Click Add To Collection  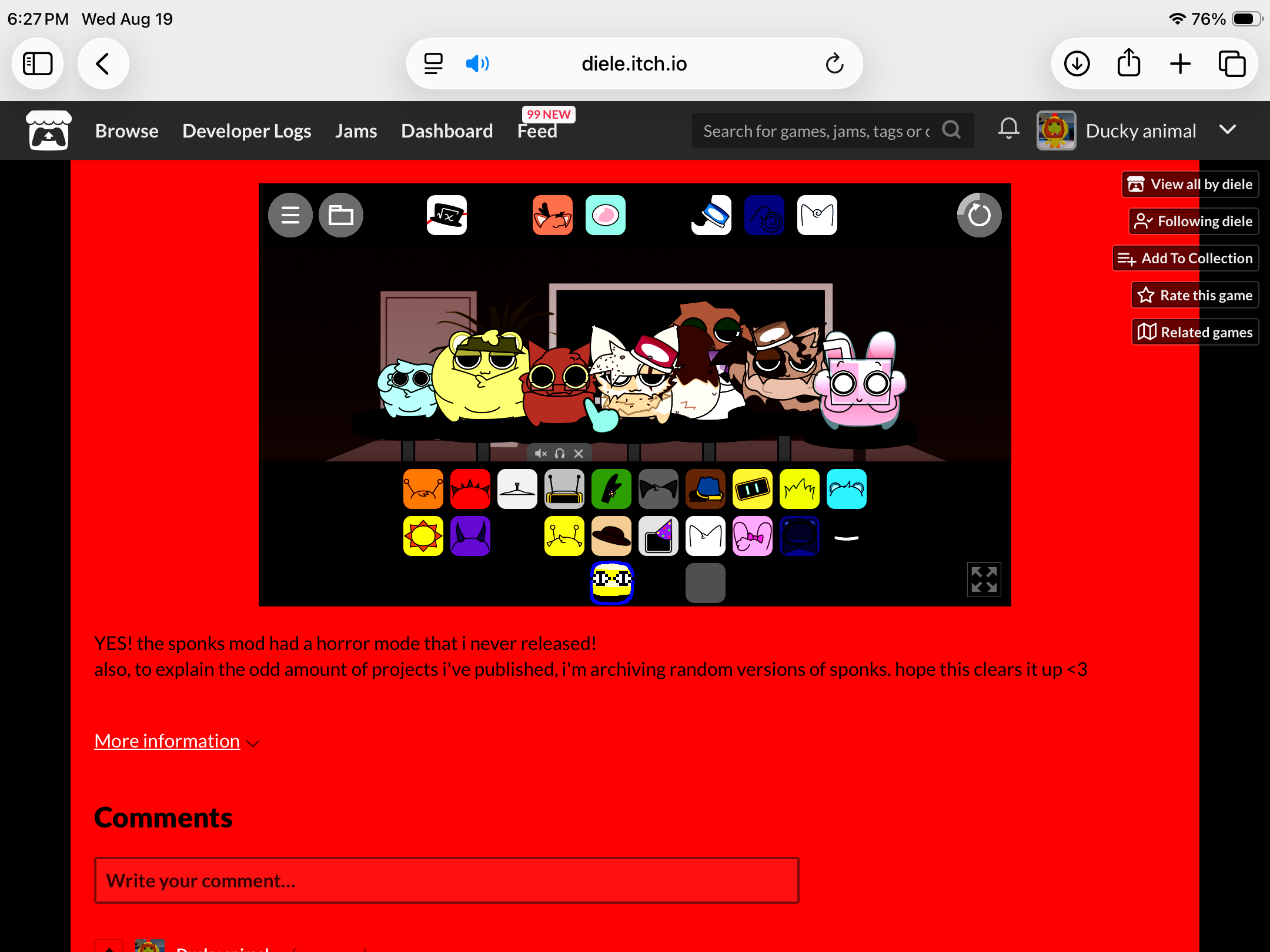1185,258
